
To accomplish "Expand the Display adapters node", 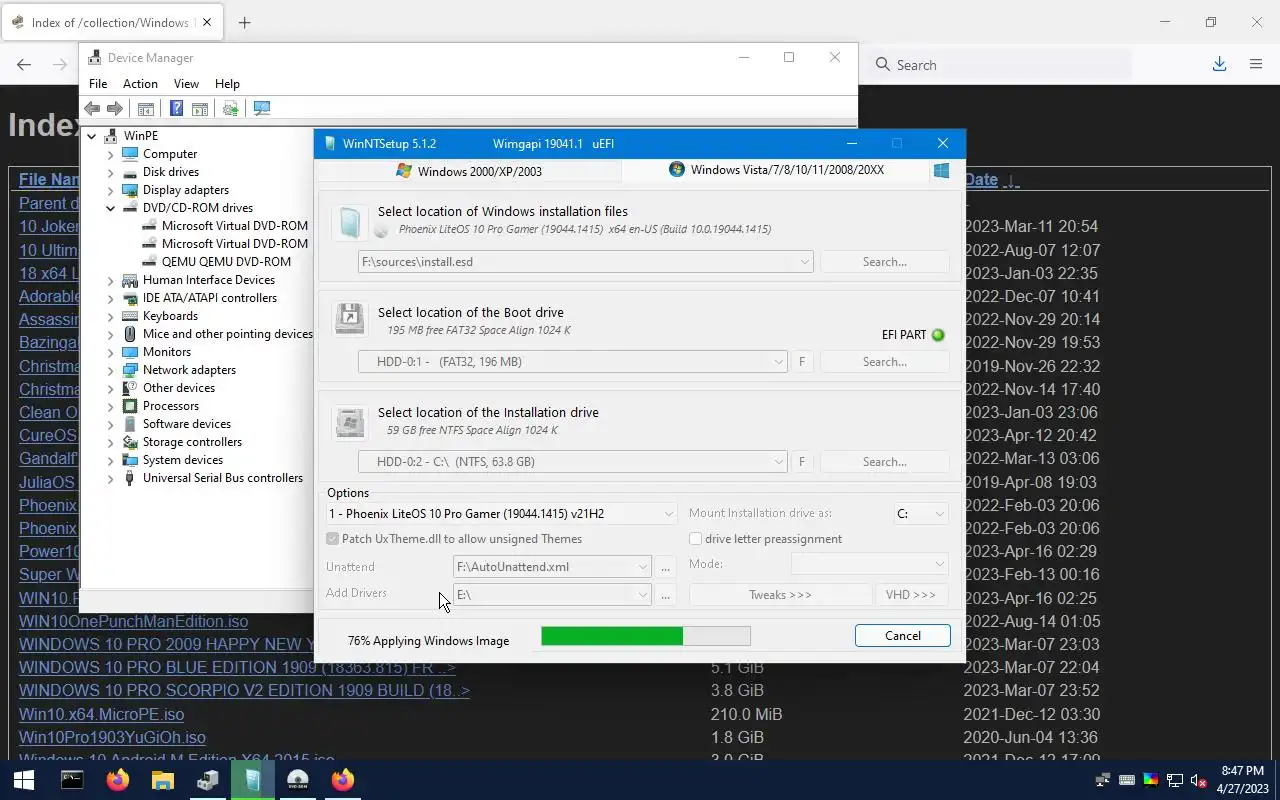I will tap(111, 190).
